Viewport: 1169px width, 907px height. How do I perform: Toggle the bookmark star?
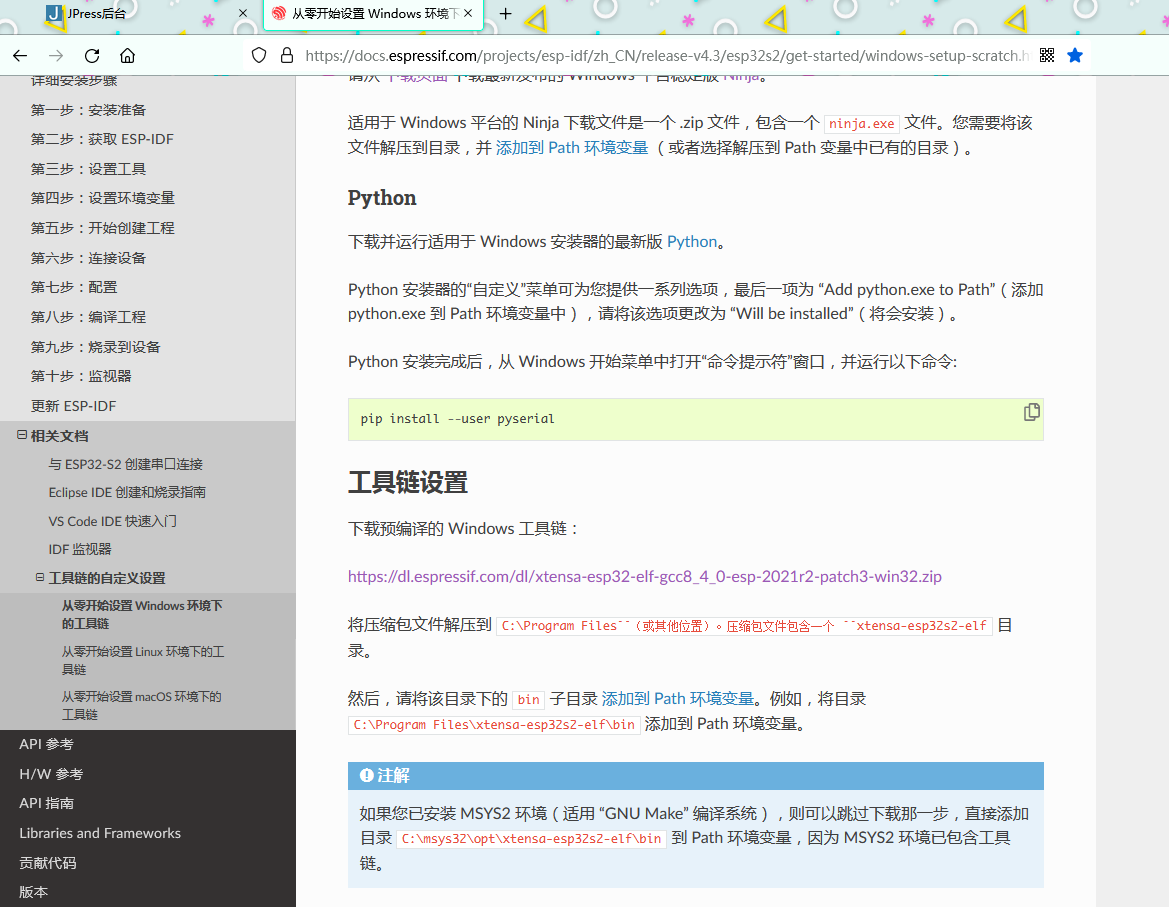[1074, 55]
